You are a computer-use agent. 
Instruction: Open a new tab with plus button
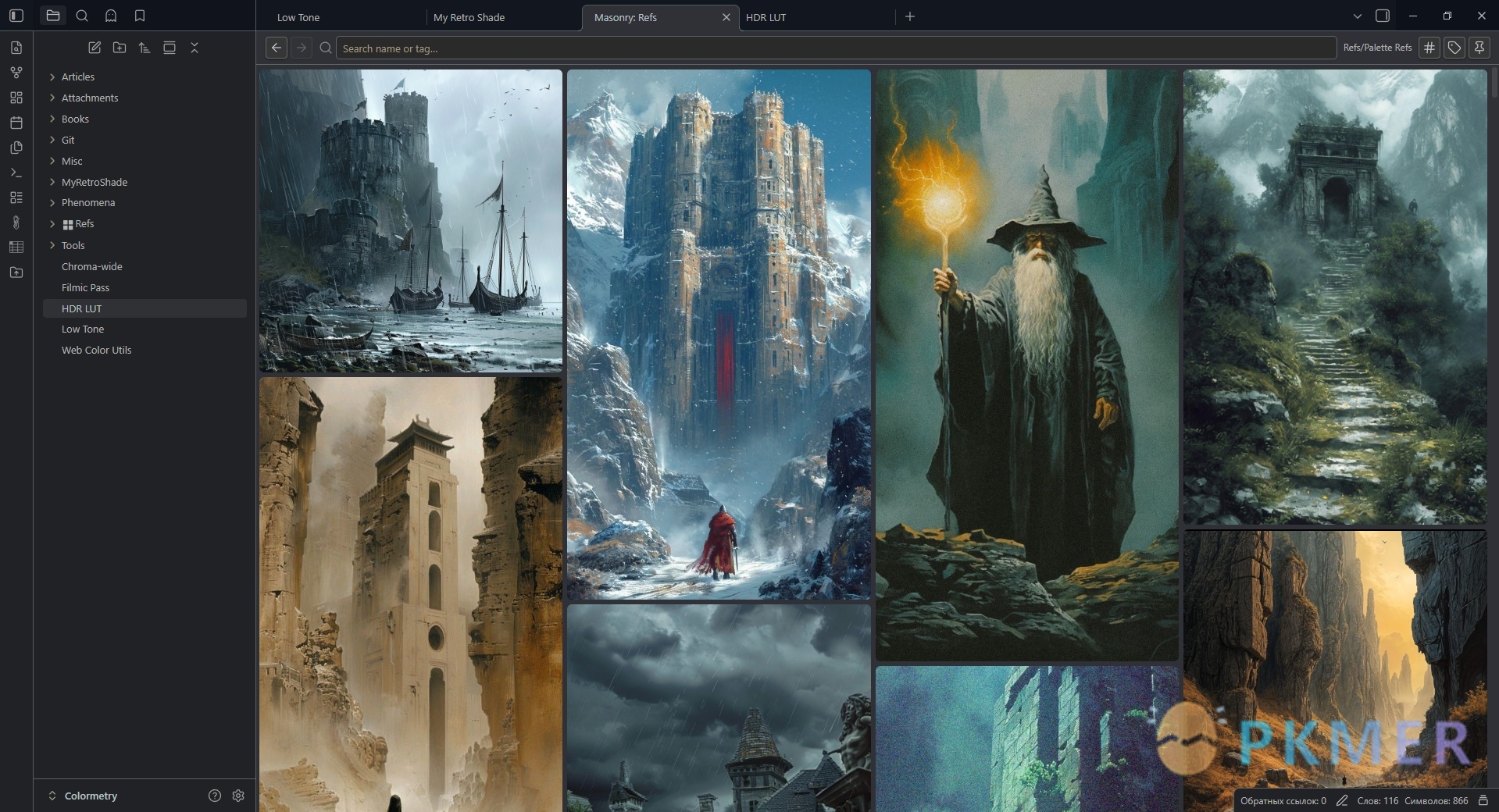tap(910, 16)
